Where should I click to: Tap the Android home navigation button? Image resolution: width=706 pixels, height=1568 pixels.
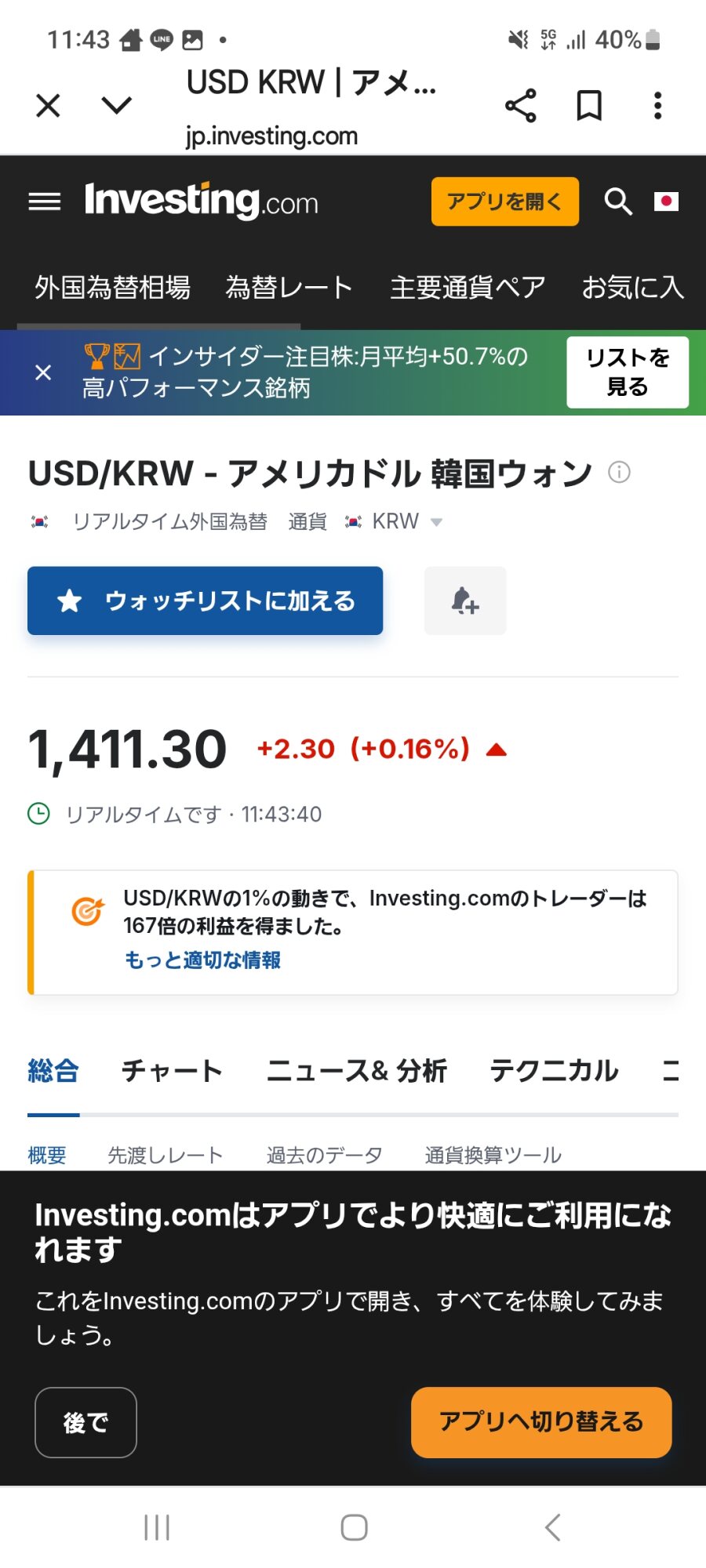(x=354, y=1527)
